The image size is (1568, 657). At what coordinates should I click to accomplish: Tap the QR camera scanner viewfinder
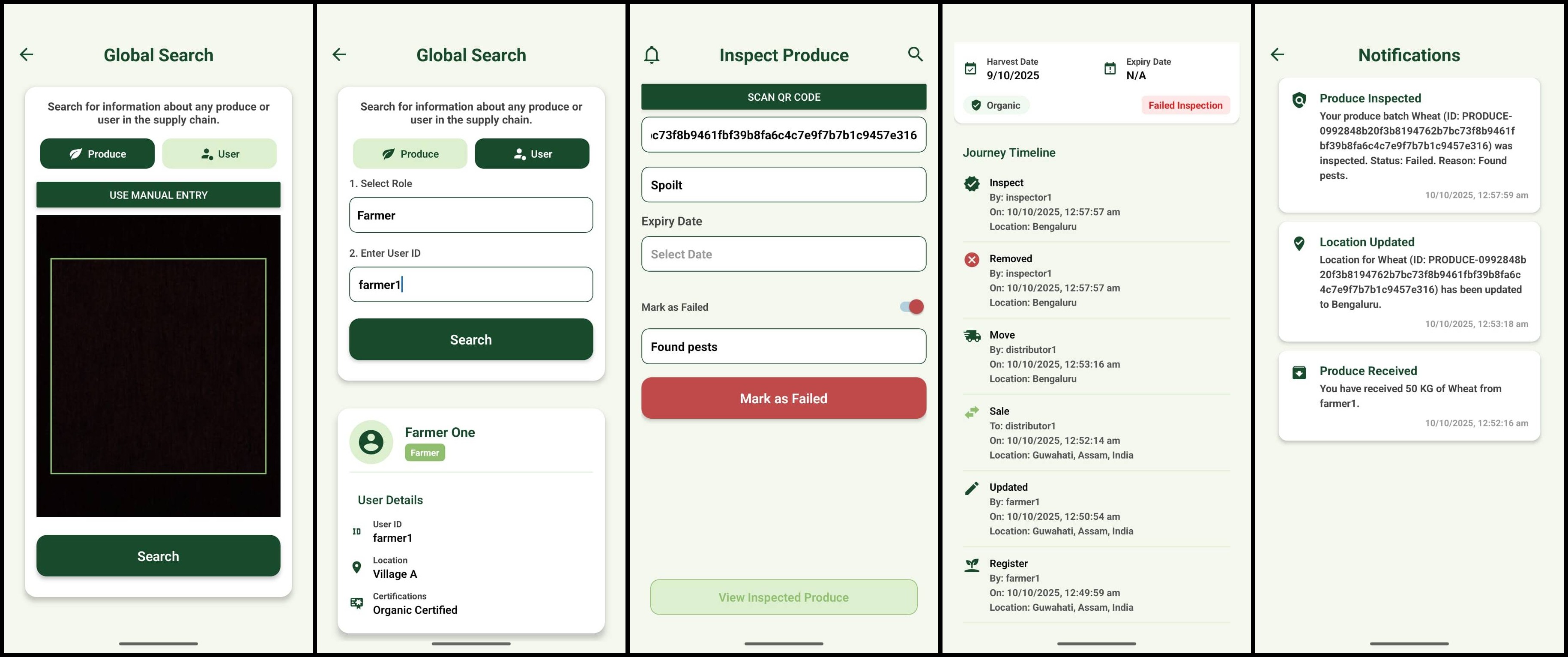pyautogui.click(x=158, y=366)
